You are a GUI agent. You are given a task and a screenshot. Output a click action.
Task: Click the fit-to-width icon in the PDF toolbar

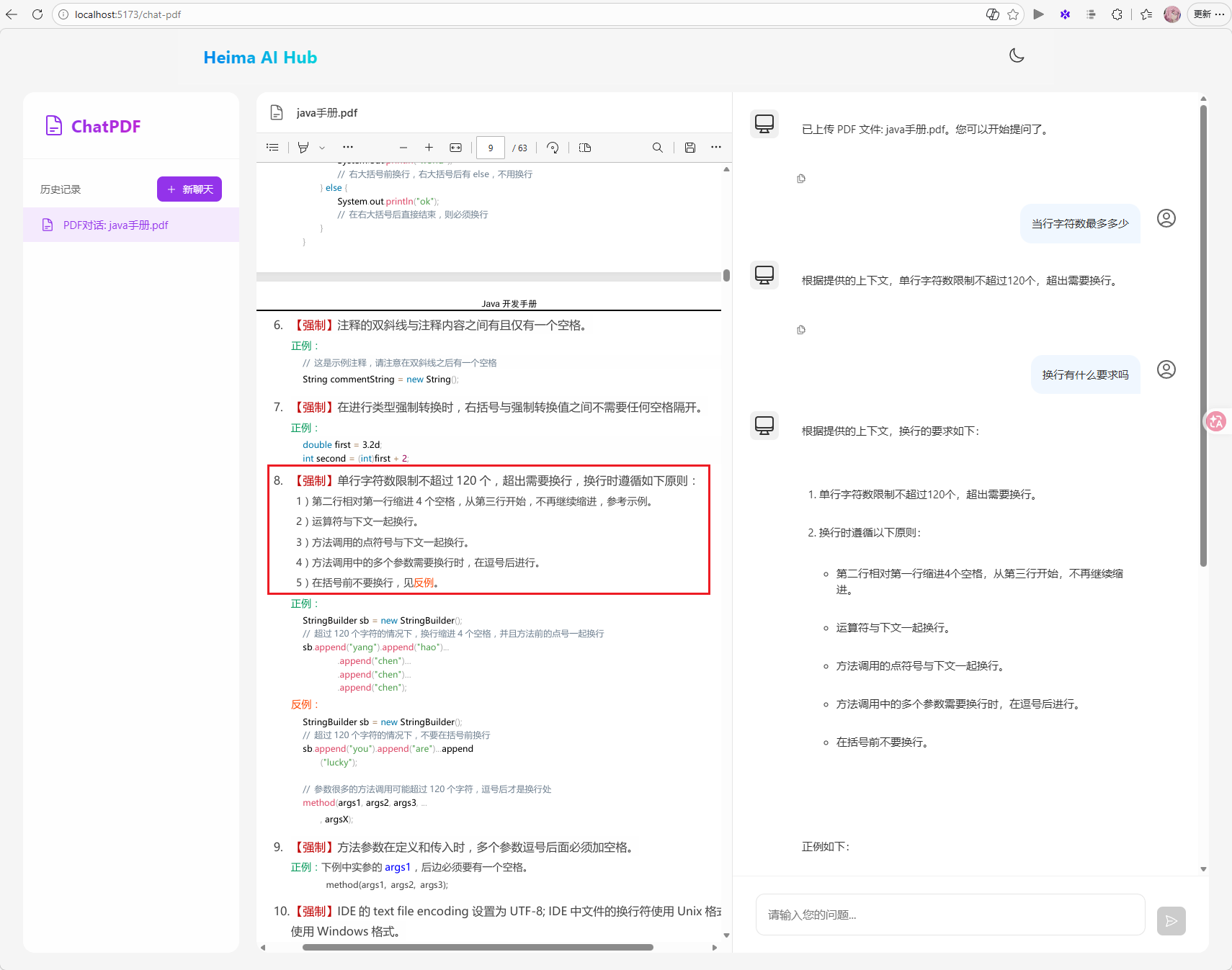pos(455,148)
